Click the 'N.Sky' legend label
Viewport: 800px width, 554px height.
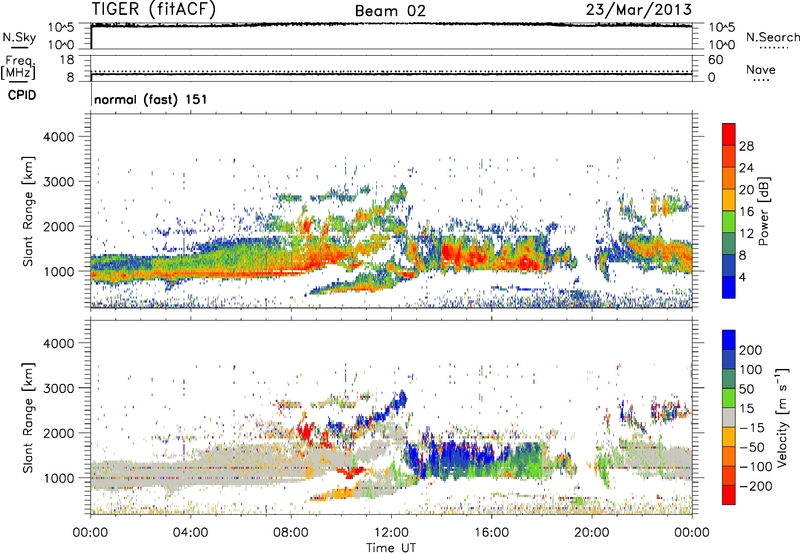[x=19, y=37]
